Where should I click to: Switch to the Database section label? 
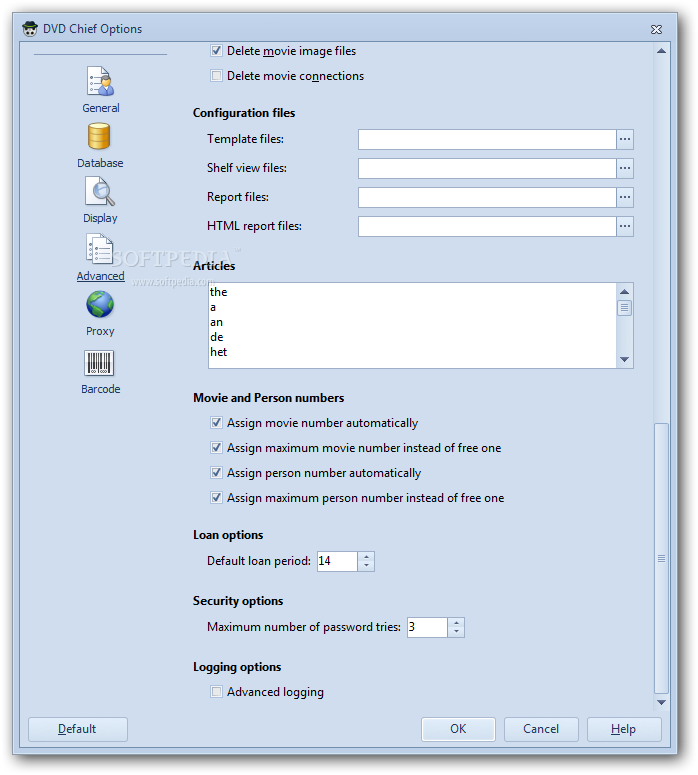pos(100,163)
